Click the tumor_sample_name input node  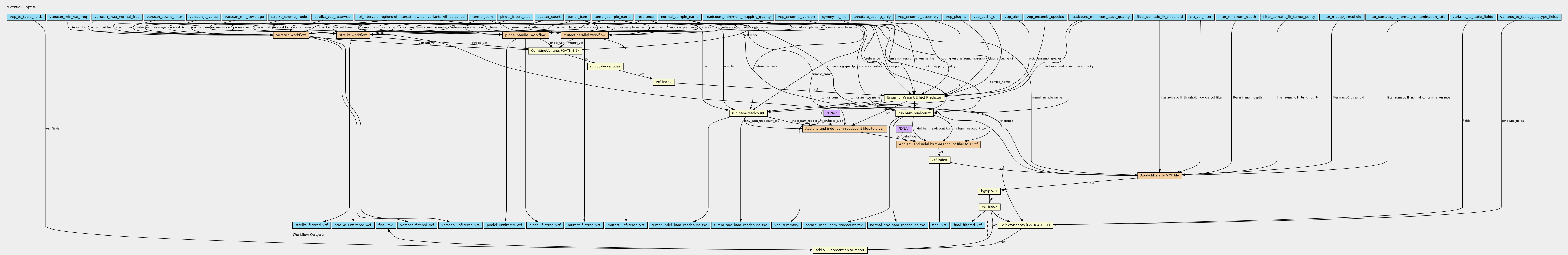(x=612, y=17)
